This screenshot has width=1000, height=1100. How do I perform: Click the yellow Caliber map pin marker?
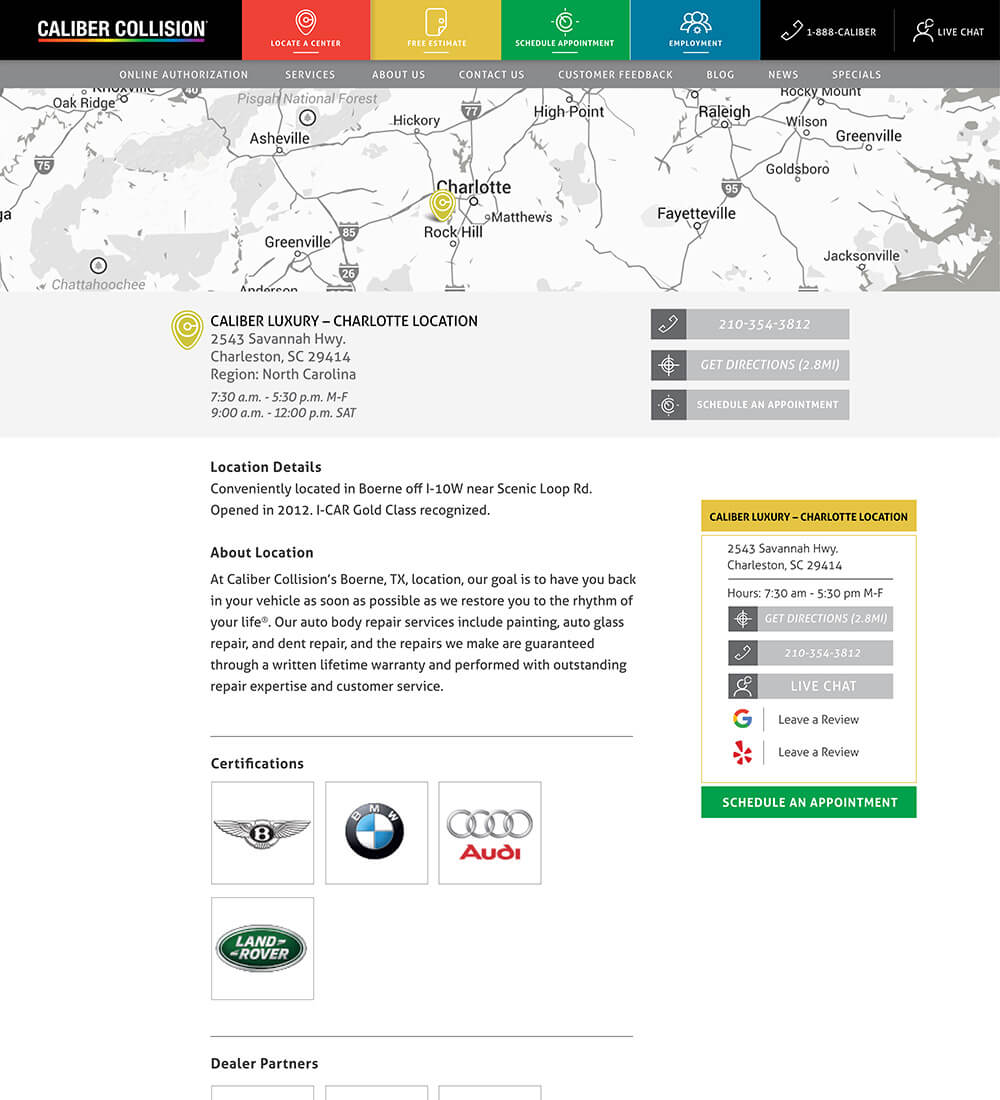tap(441, 204)
